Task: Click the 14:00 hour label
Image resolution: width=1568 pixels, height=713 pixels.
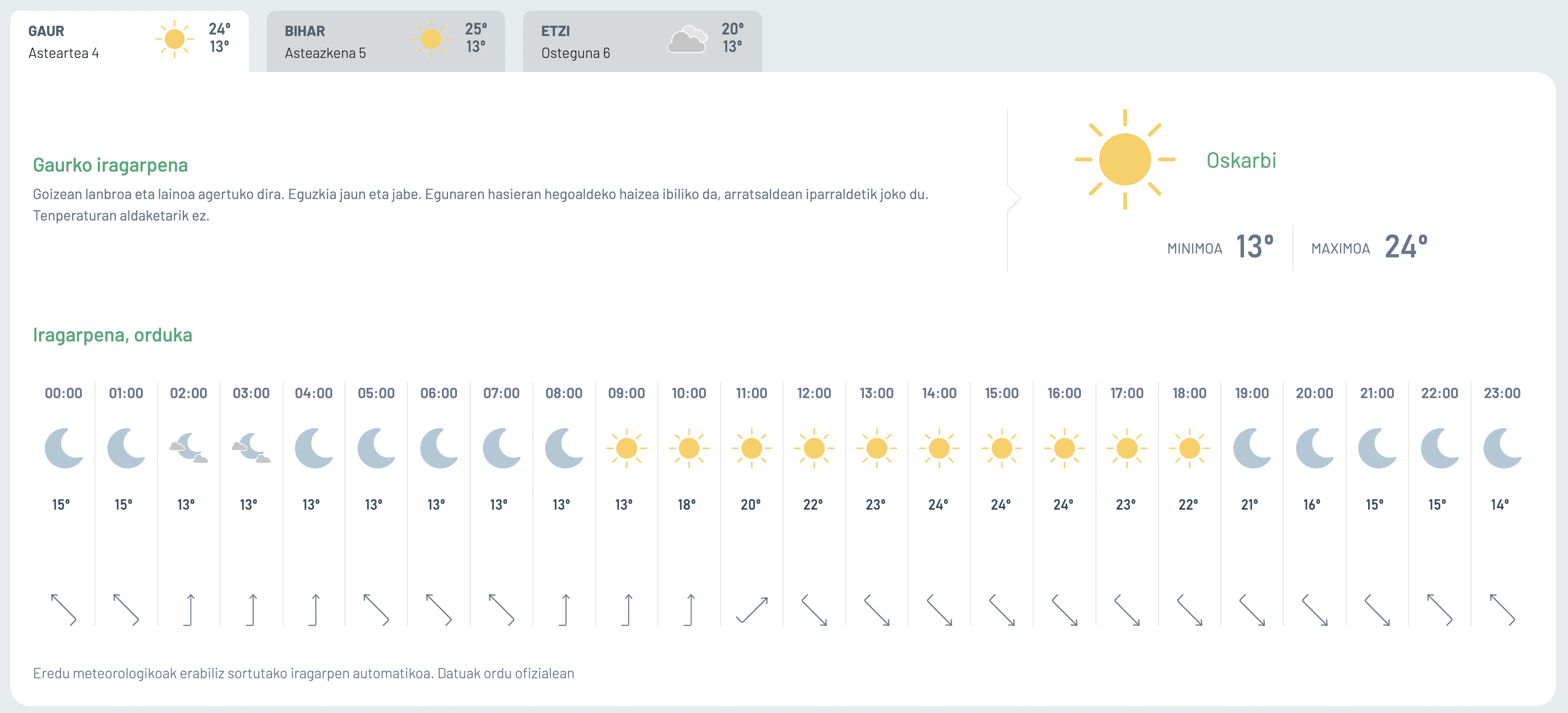Action: (939, 393)
